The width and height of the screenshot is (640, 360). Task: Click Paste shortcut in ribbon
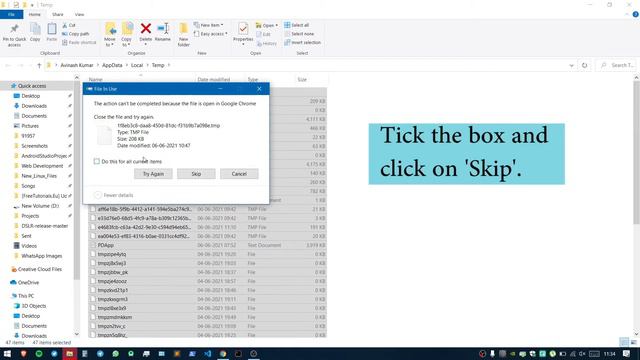[x=80, y=42]
